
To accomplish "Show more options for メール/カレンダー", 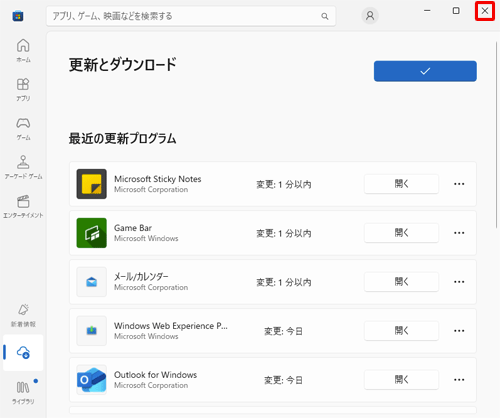I will click(x=459, y=282).
